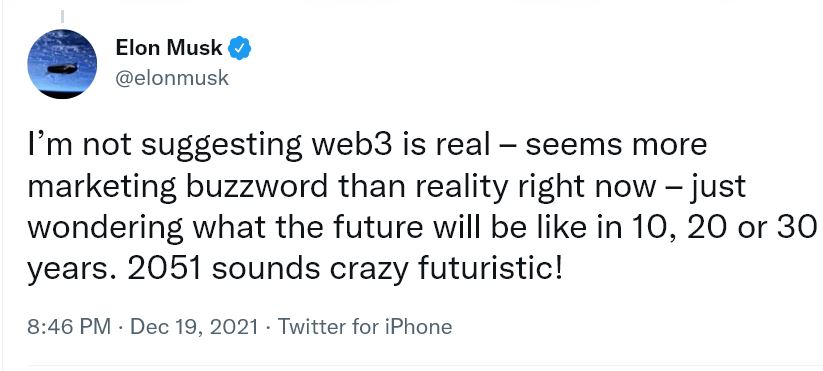Select the 2051 number in tweet
The height and width of the screenshot is (371, 823).
tap(165, 269)
